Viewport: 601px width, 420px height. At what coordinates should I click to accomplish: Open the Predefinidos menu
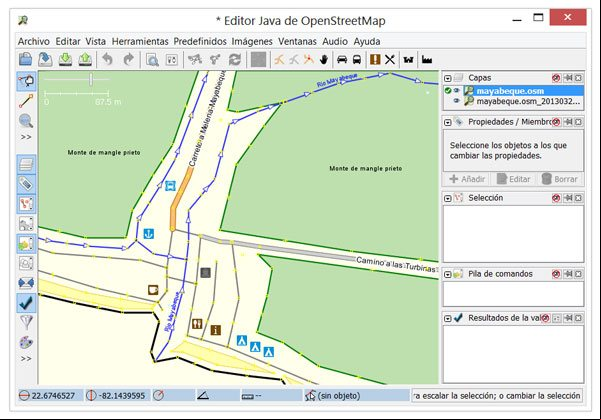click(200, 41)
